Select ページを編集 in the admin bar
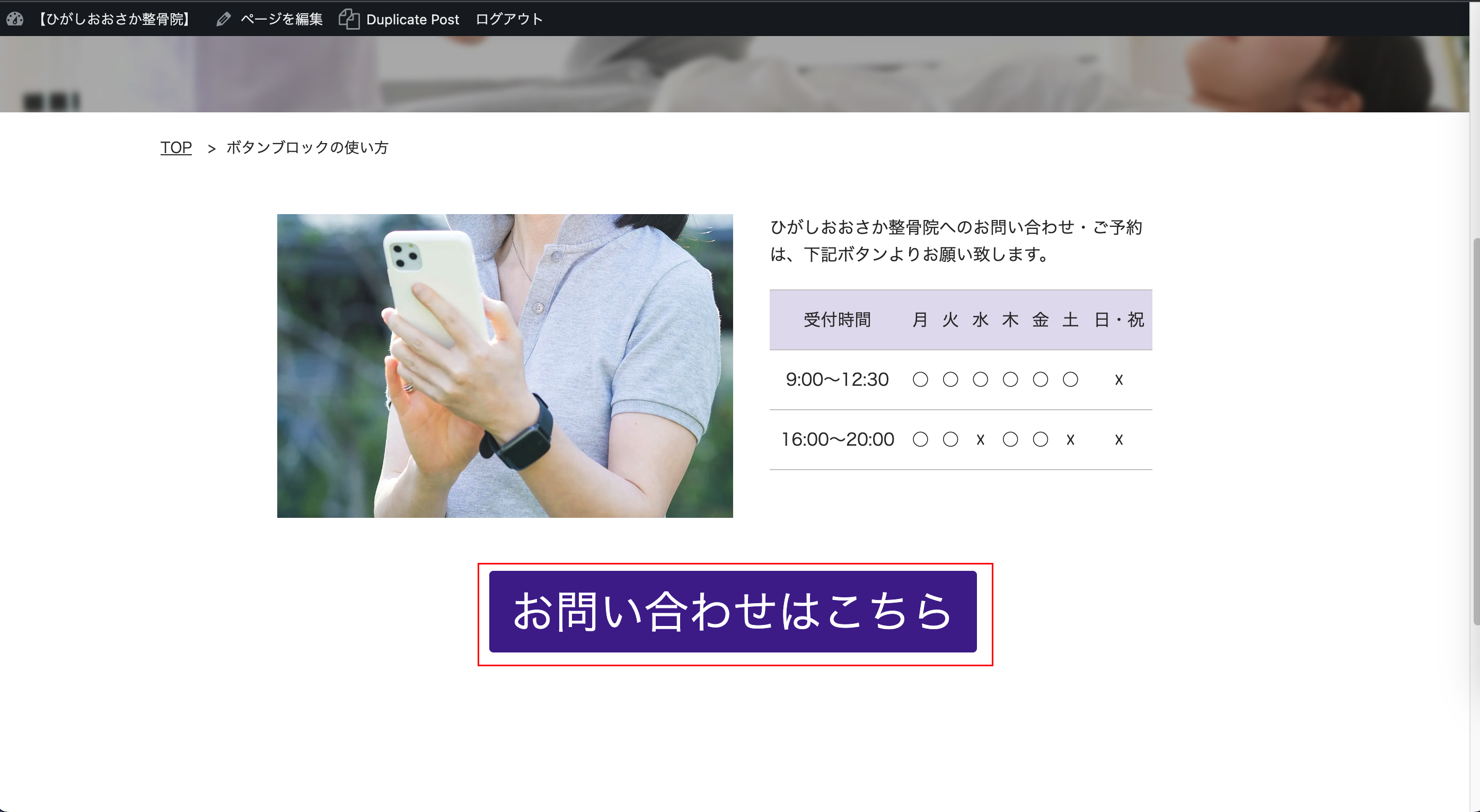 281,20
